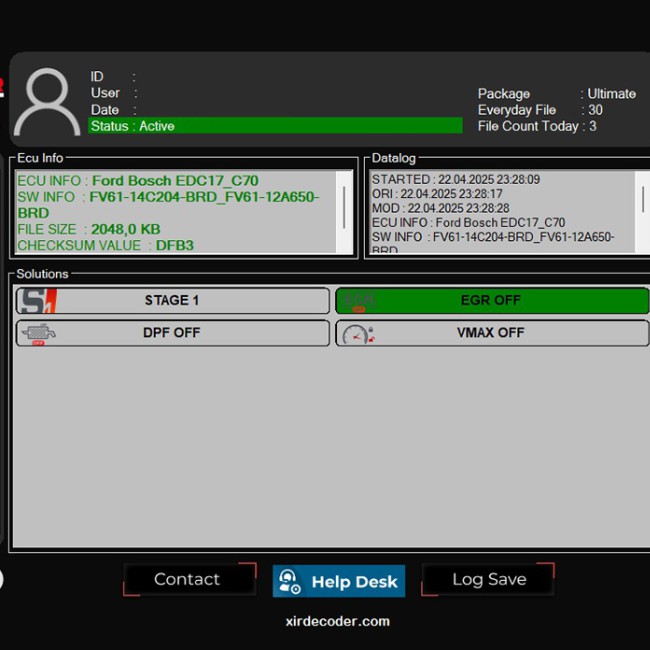This screenshot has width=650, height=650.
Task: Click the Everyday File : 30 text
Action: tap(540, 110)
